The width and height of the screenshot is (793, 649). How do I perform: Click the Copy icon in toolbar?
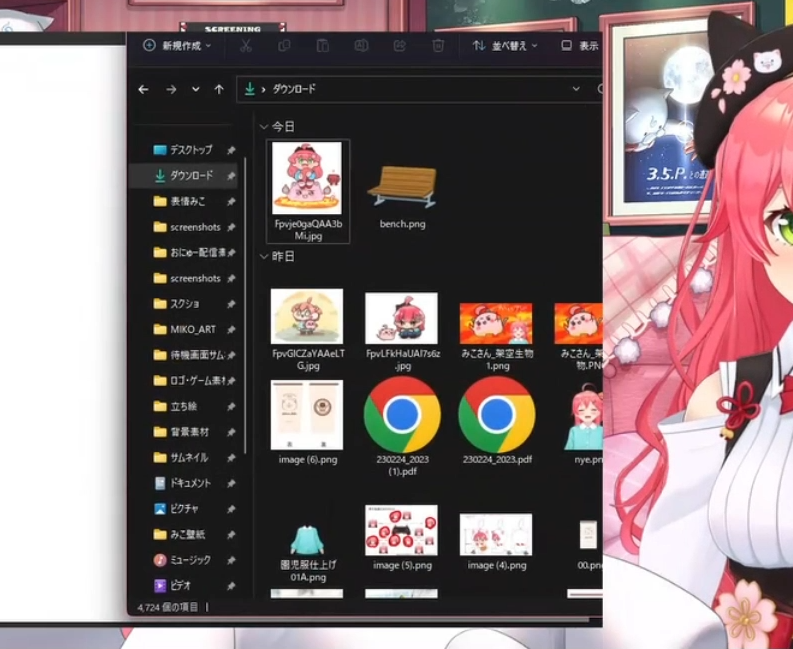(x=284, y=46)
